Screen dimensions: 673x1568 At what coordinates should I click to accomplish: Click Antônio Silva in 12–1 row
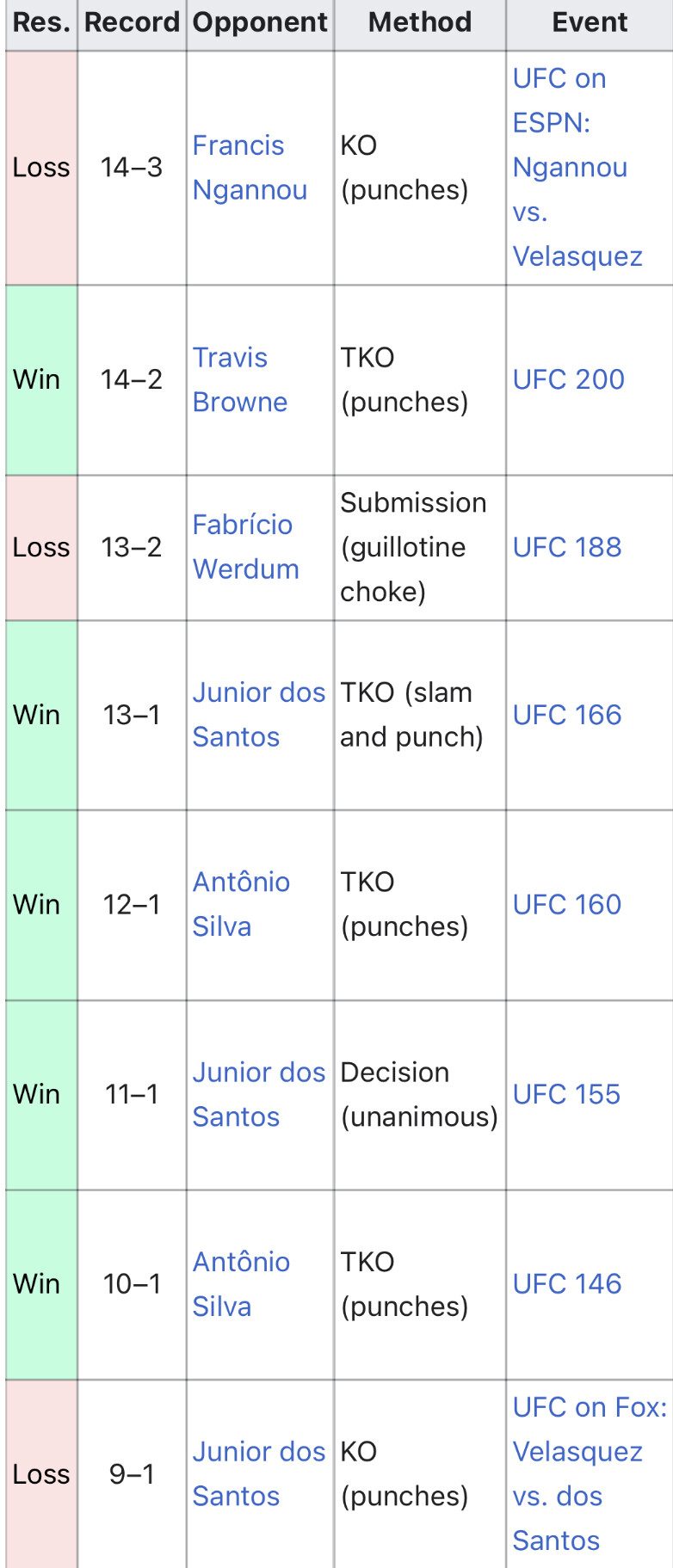pyautogui.click(x=241, y=905)
